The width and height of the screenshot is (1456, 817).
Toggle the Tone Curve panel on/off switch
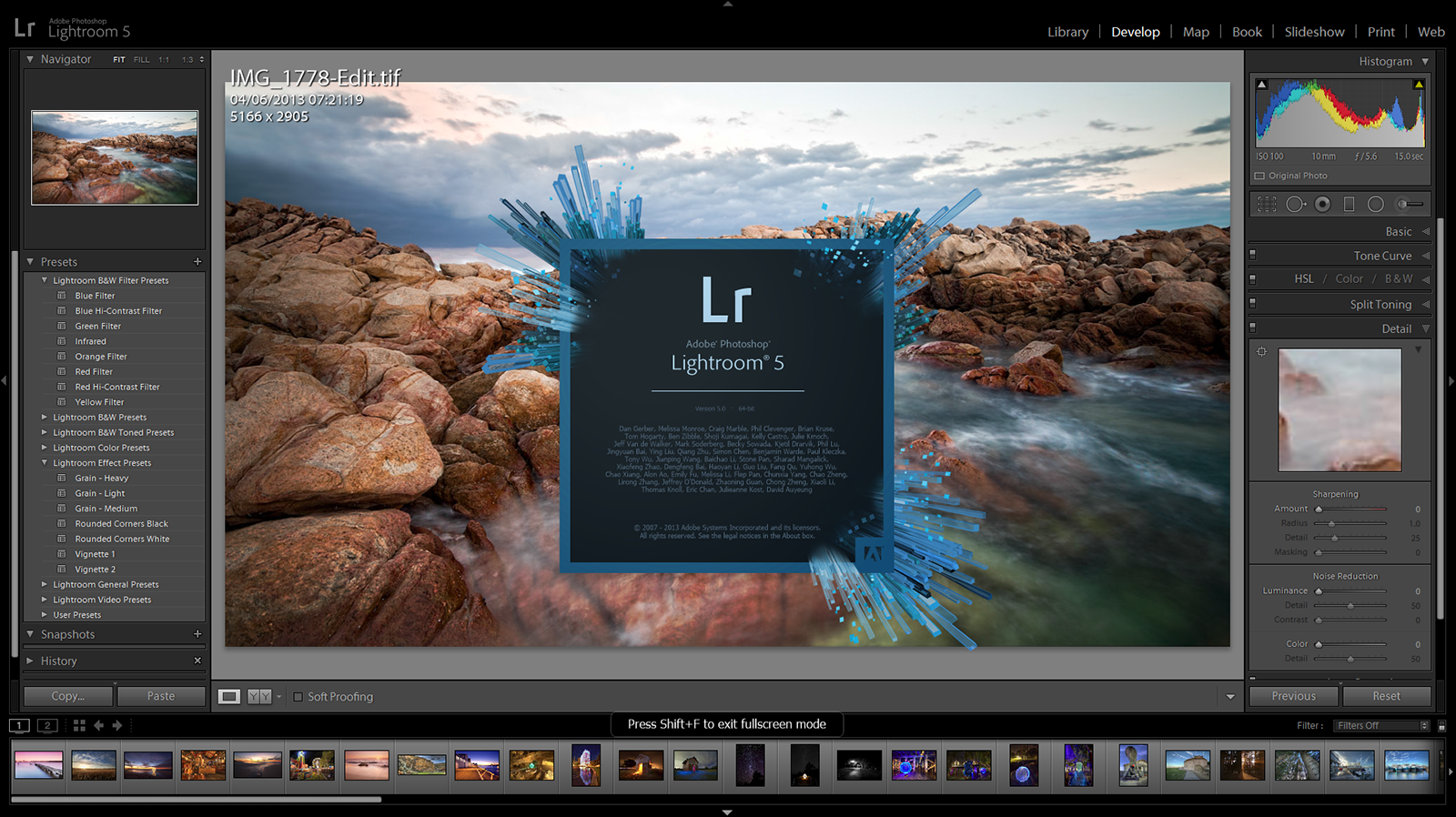[x=1253, y=256]
